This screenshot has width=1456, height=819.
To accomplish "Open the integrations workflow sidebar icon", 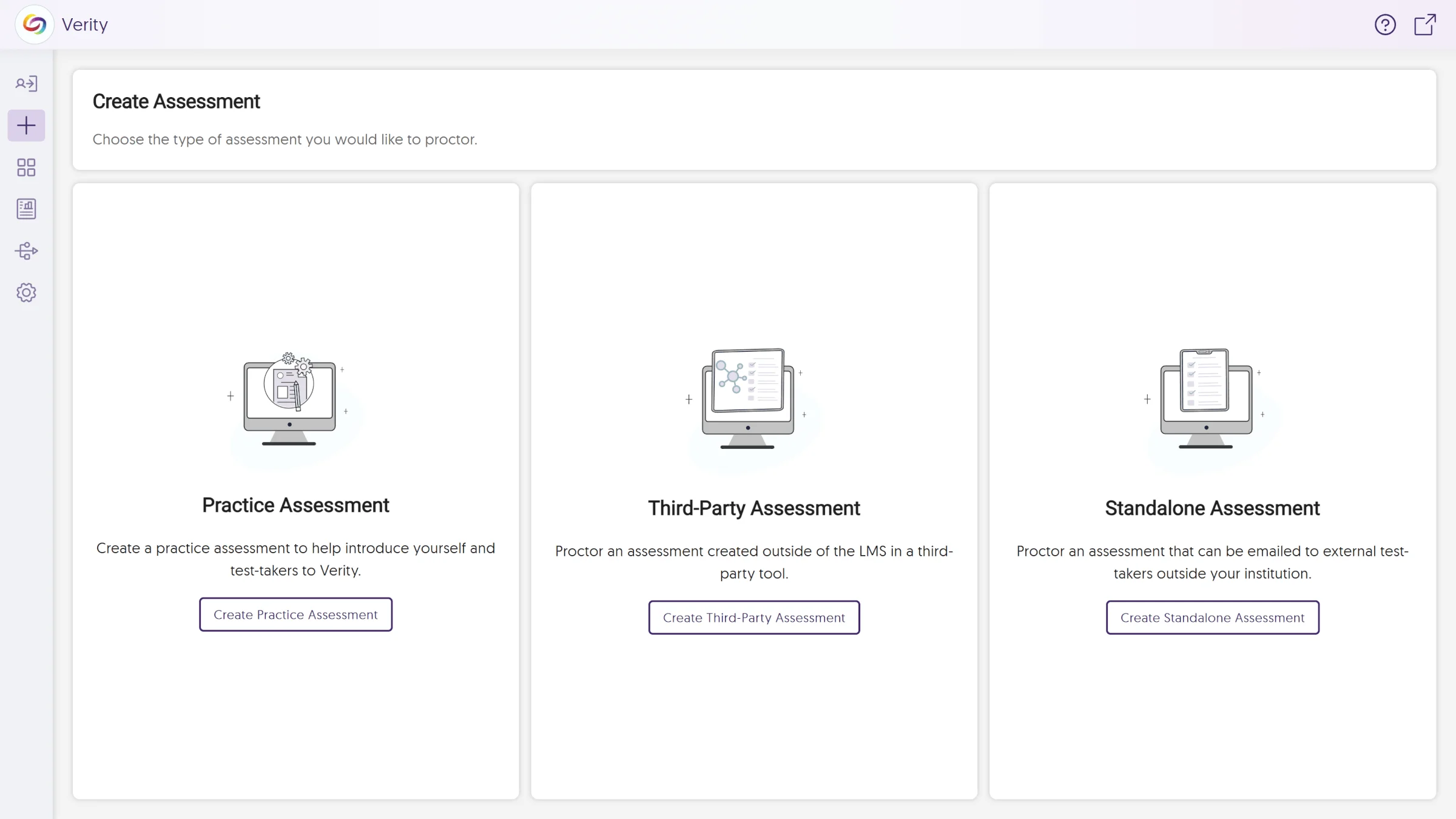I will (26, 251).
